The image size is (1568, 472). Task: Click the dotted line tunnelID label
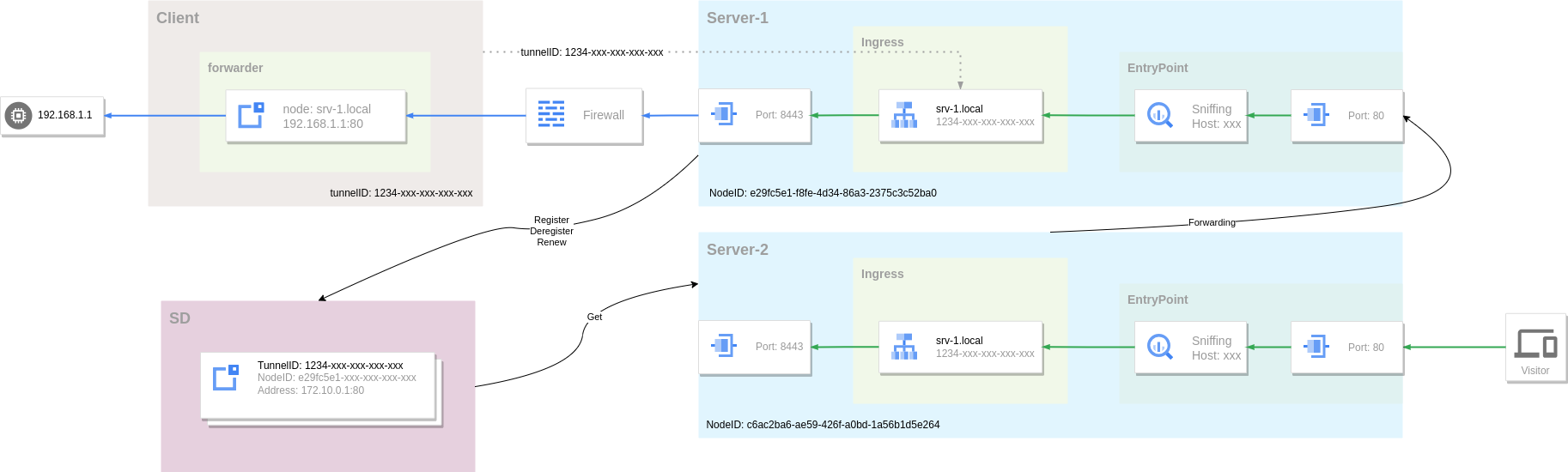click(x=592, y=52)
